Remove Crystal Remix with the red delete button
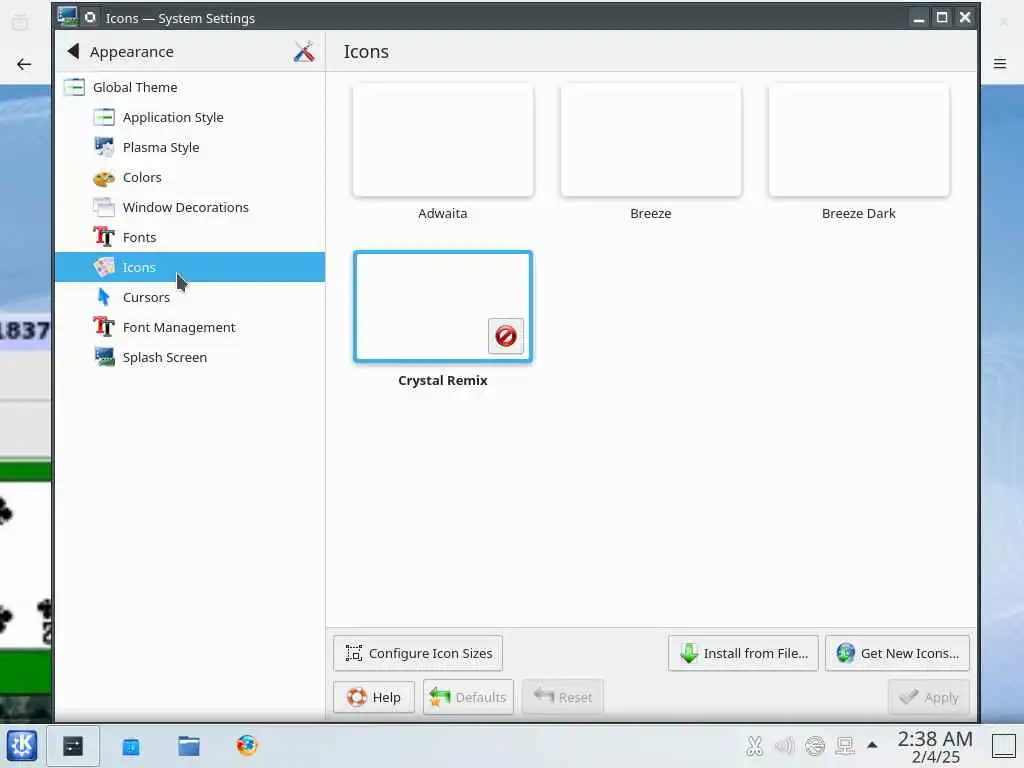 (x=506, y=336)
